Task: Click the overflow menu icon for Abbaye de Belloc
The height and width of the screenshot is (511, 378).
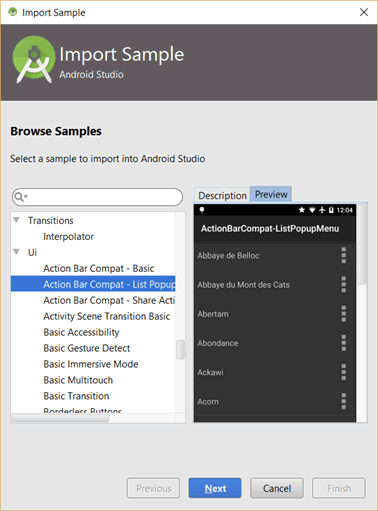Action: [x=343, y=256]
